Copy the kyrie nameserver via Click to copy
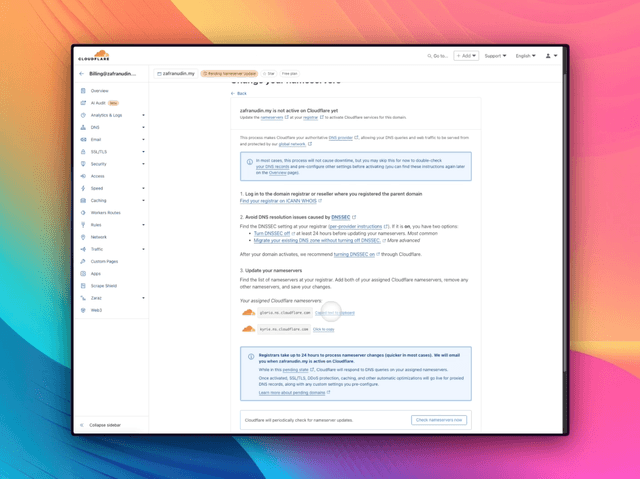Screen dimensions: 640x479 324,329
